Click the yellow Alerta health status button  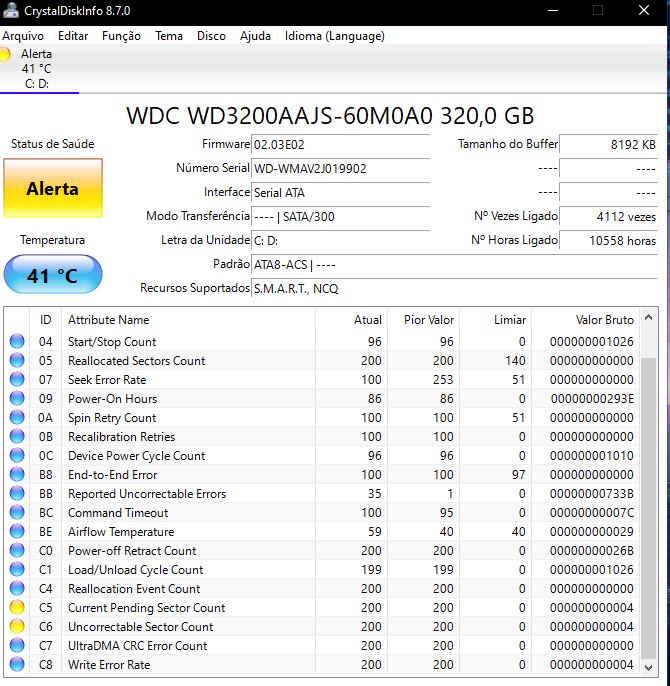[x=53, y=188]
